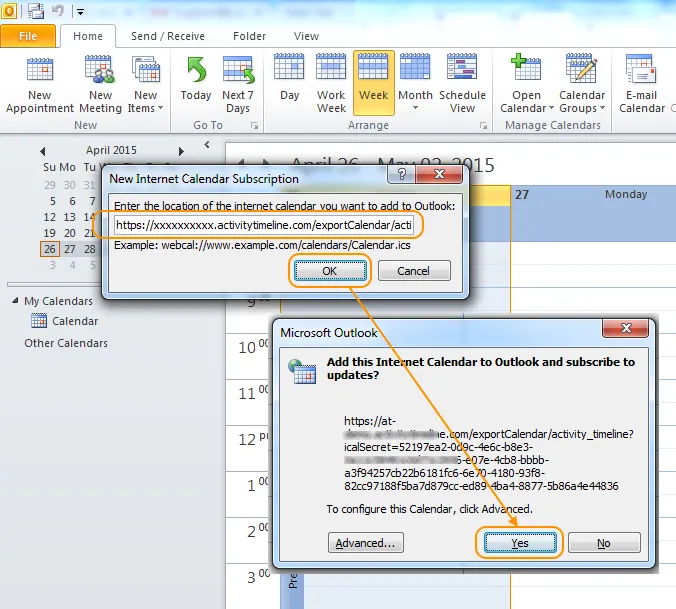Open Customize Quick Access Toolbar dropdown
676x609 pixels.
(x=80, y=12)
